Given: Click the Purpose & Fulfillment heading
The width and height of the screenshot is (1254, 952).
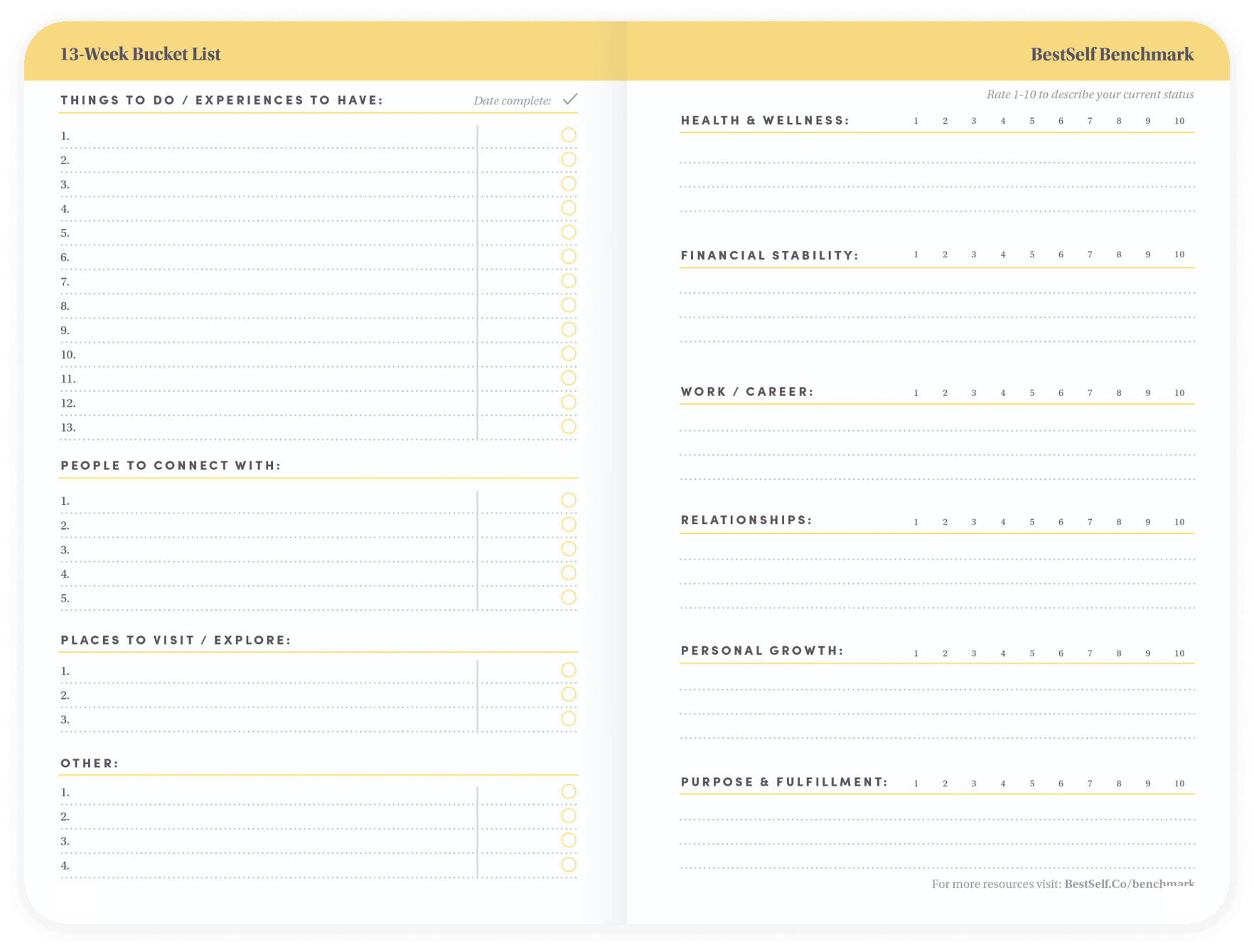Looking at the screenshot, I should (784, 782).
